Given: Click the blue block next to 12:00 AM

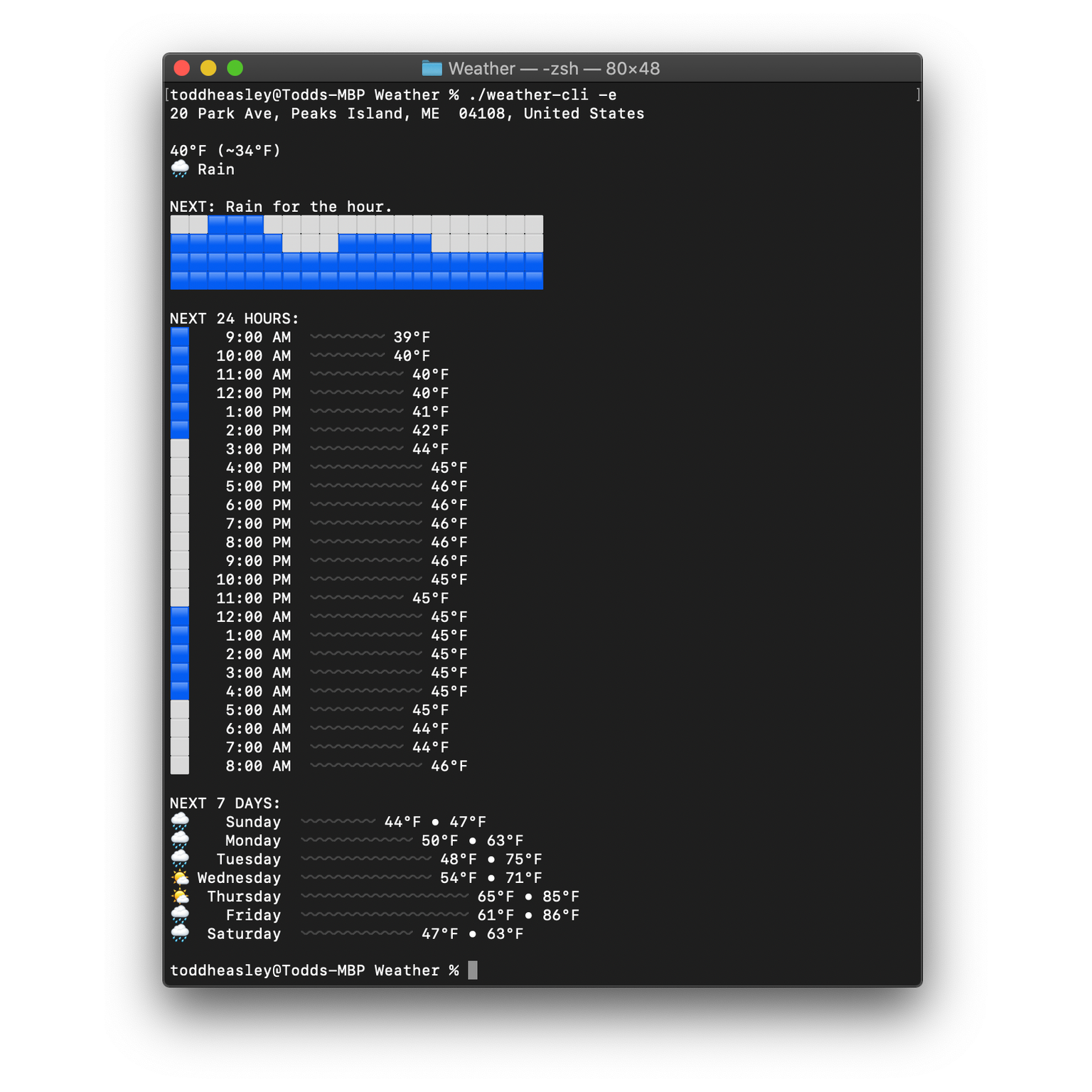Looking at the screenshot, I should [180, 616].
